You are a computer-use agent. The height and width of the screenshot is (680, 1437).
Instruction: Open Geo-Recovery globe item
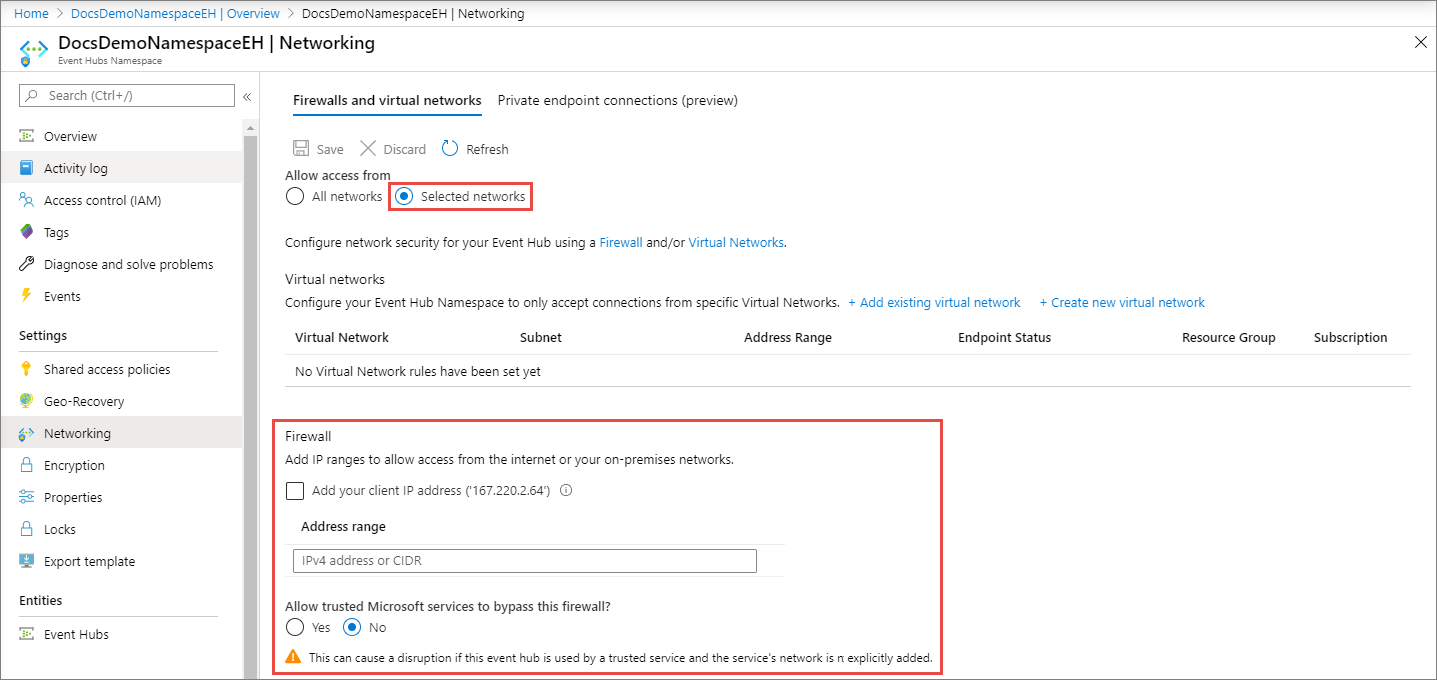pyautogui.click(x=84, y=401)
